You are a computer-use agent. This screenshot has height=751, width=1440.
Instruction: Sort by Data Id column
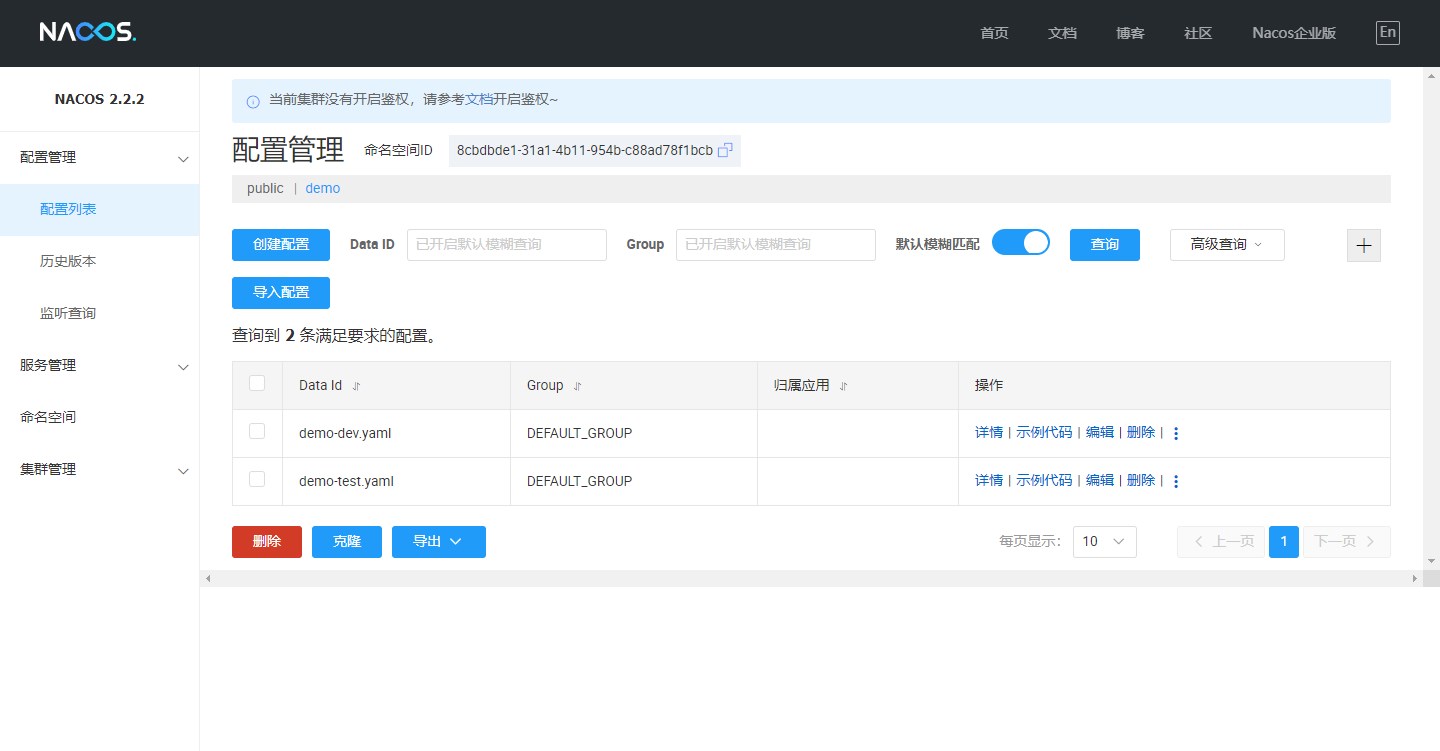point(356,386)
